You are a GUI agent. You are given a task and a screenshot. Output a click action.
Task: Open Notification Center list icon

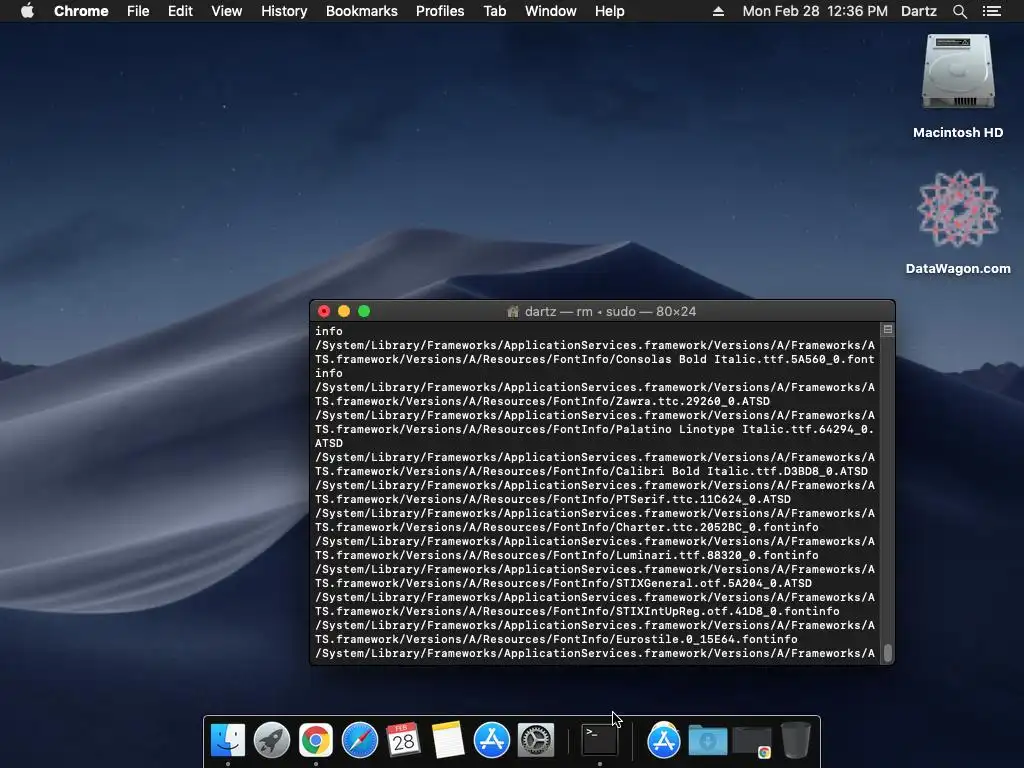[x=992, y=11]
